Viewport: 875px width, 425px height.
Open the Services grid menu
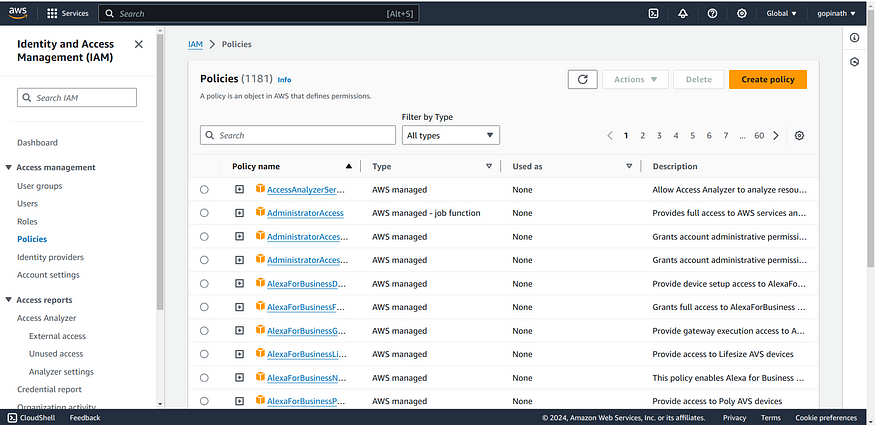[x=68, y=13]
